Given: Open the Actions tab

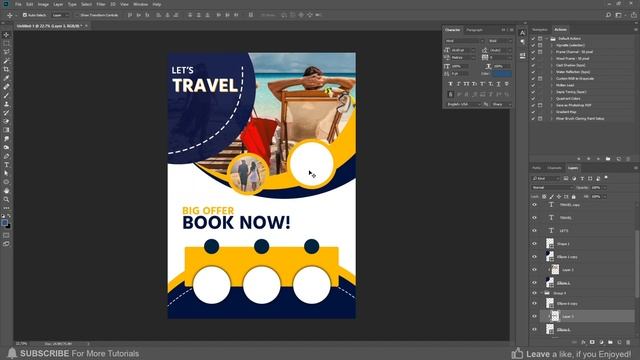Looking at the screenshot, I should [560, 30].
